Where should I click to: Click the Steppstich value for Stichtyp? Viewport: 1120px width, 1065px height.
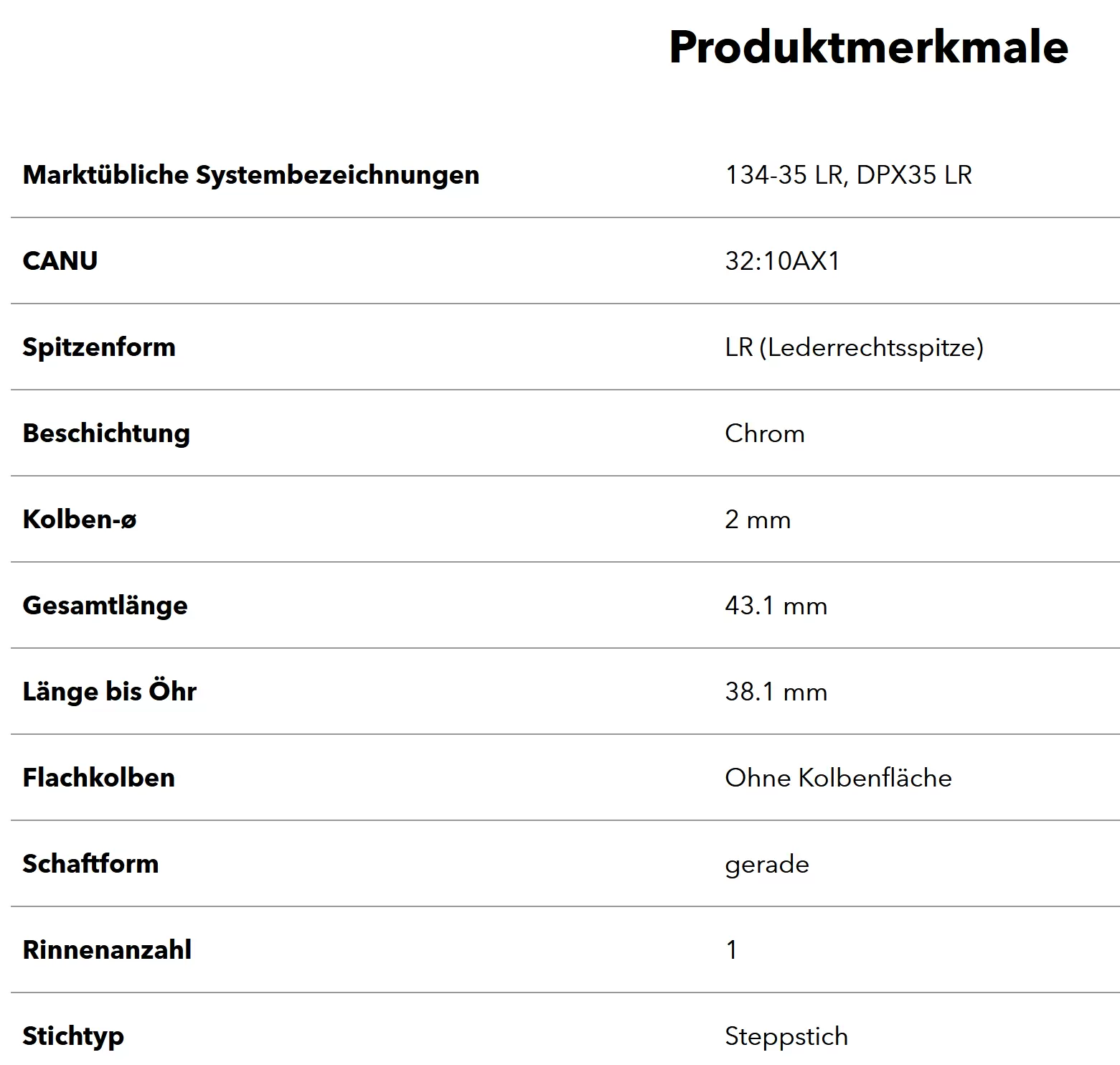point(786,1037)
